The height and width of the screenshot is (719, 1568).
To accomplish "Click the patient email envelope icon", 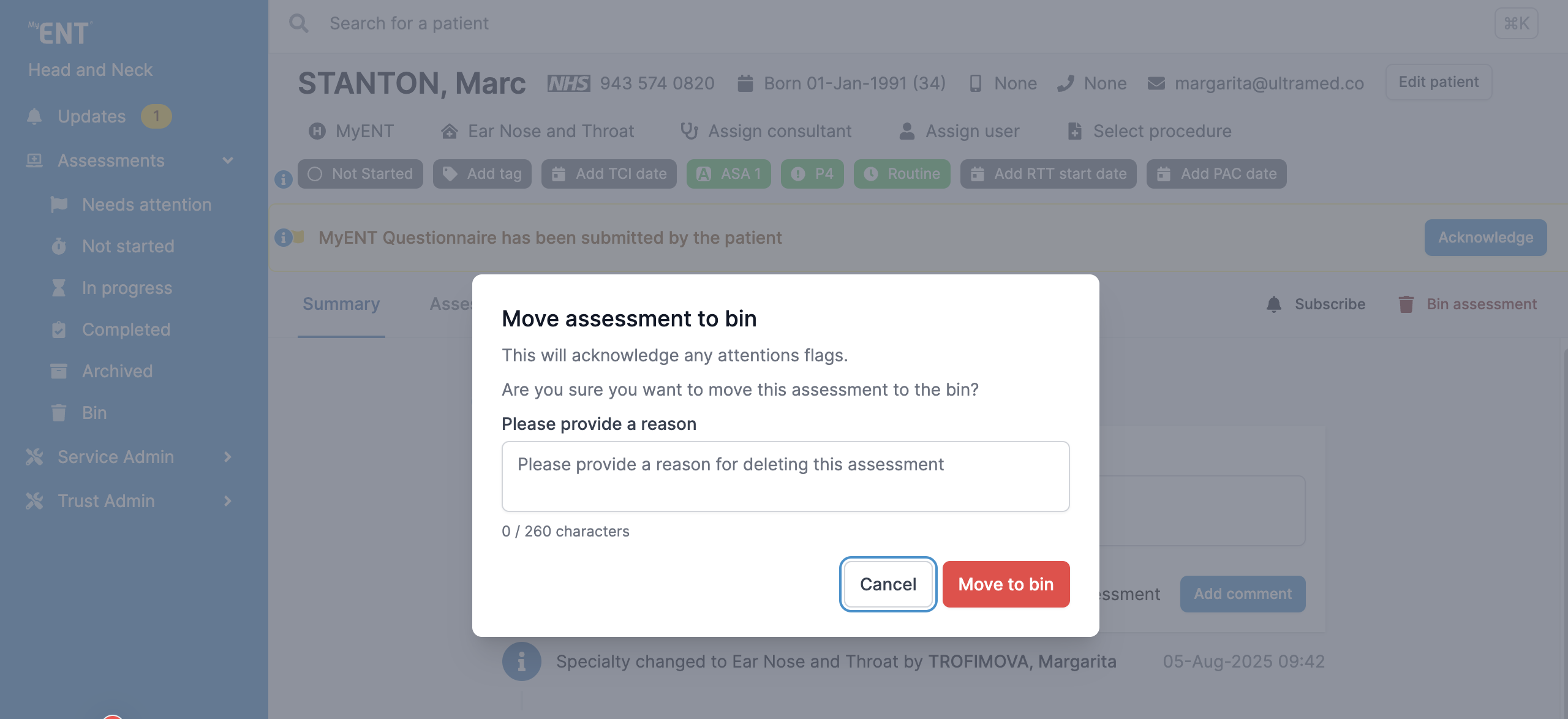I will point(1156,83).
